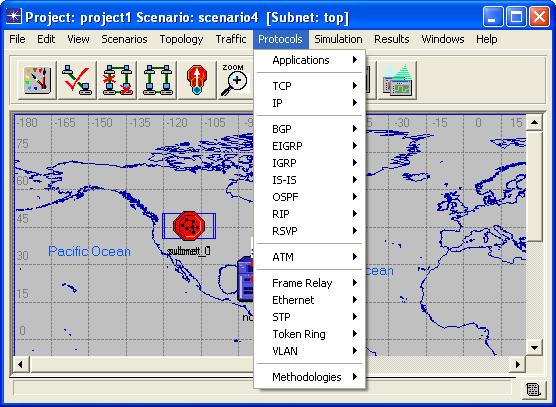Expand the VLAN submenu
556x407 pixels.
[310, 351]
